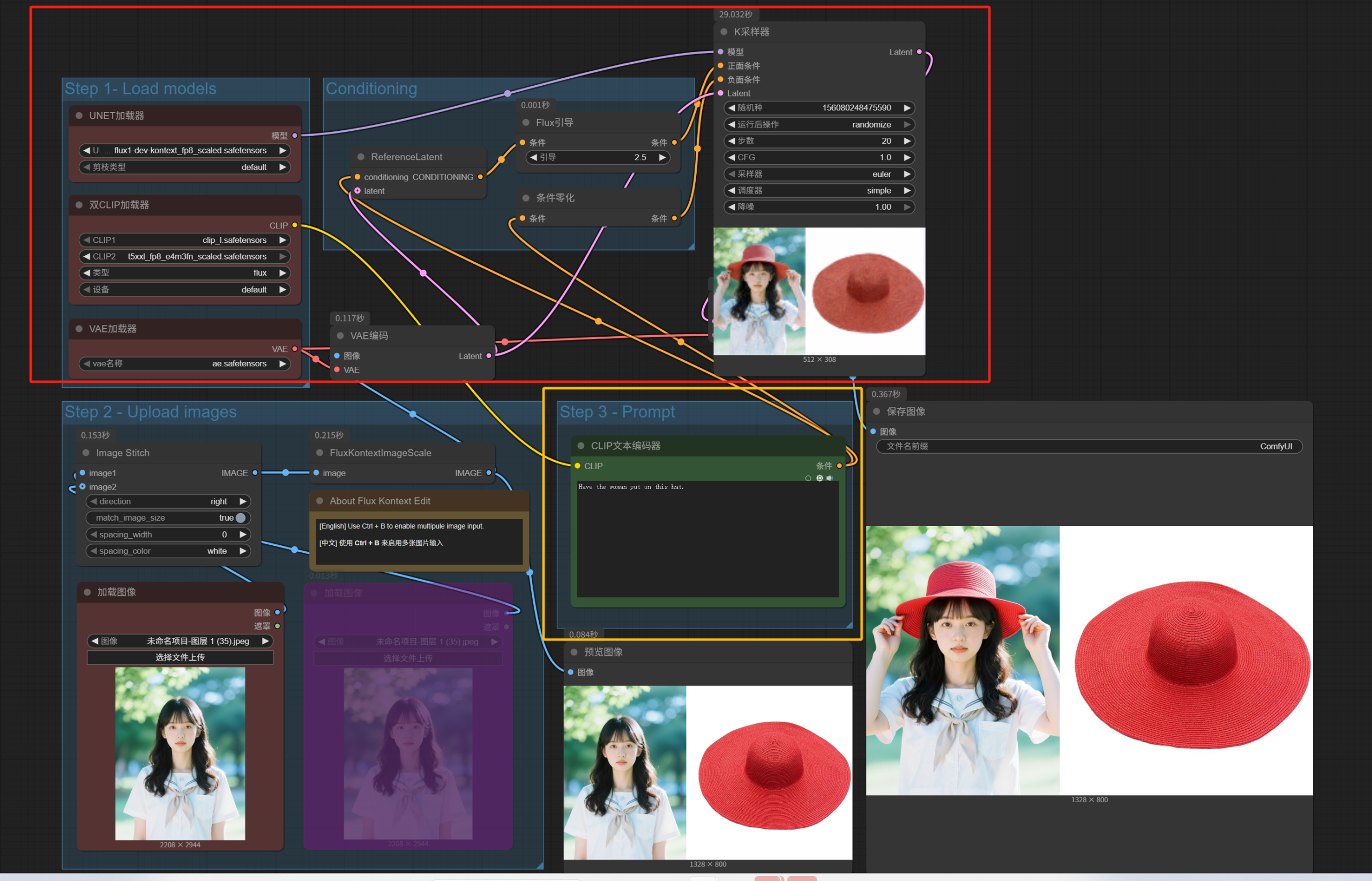Select the Step 3 - Prompt group header
This screenshot has width=1372, height=881.
(x=617, y=412)
